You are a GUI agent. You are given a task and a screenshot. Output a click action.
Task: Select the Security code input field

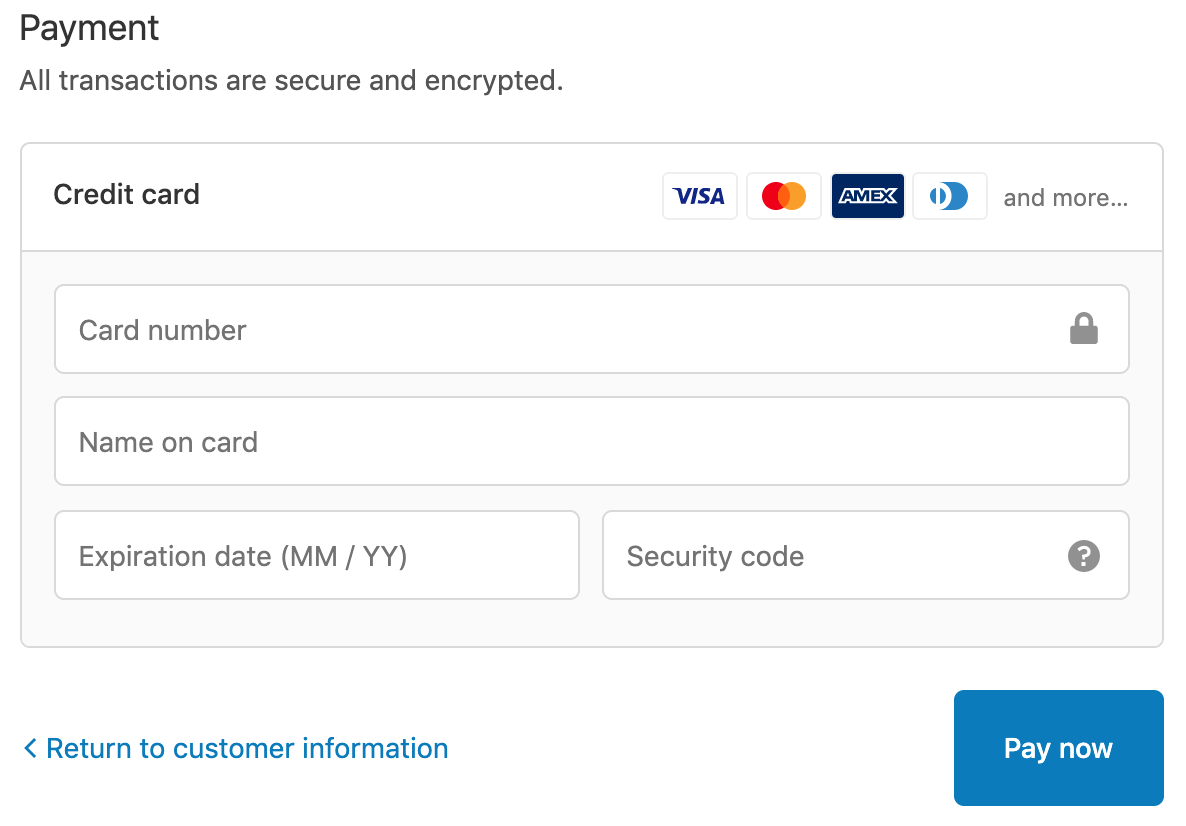pyautogui.click(x=865, y=555)
